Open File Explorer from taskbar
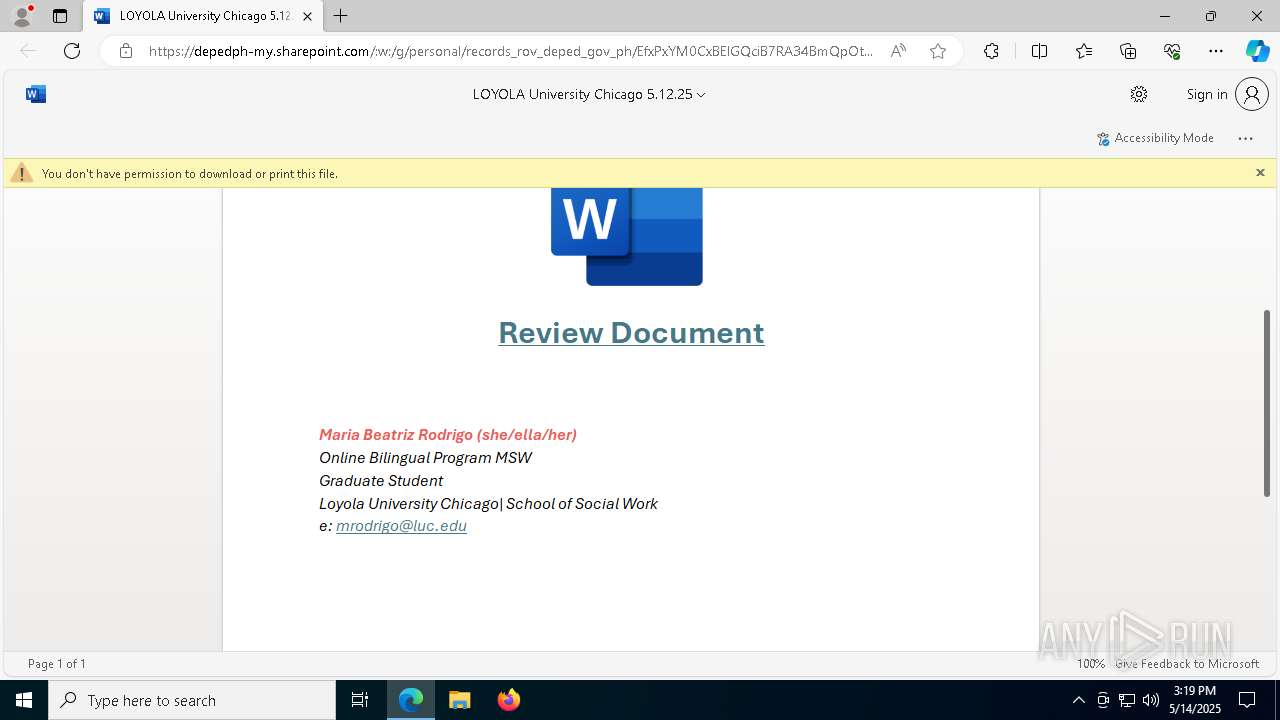 [460, 700]
